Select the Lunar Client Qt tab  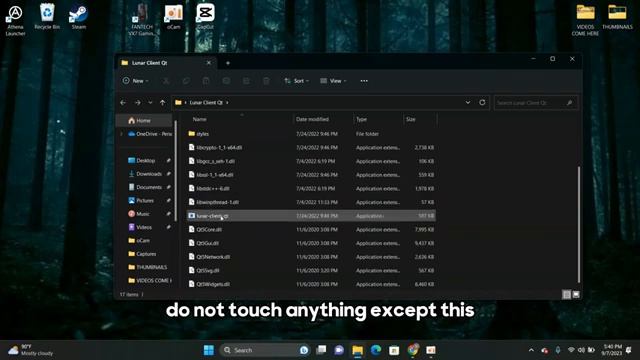tap(167, 63)
